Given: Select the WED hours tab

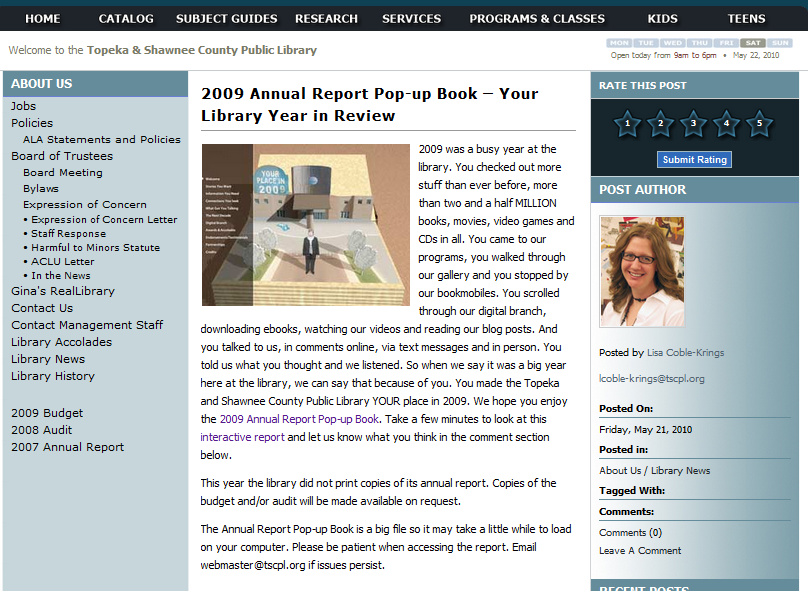Looking at the screenshot, I should [x=673, y=43].
